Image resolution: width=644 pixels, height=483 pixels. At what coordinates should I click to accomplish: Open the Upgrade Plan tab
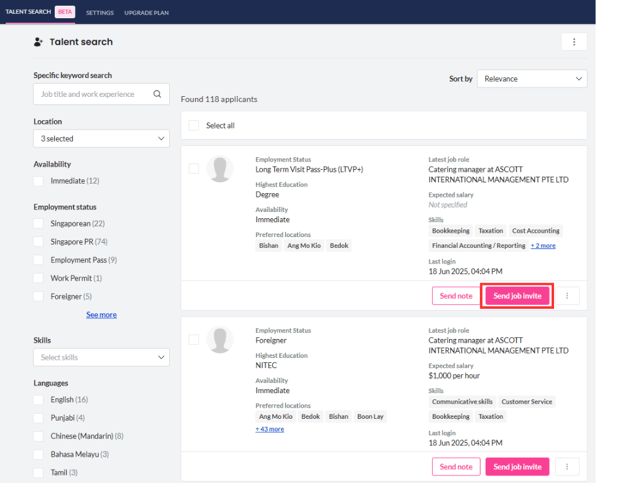click(x=147, y=13)
